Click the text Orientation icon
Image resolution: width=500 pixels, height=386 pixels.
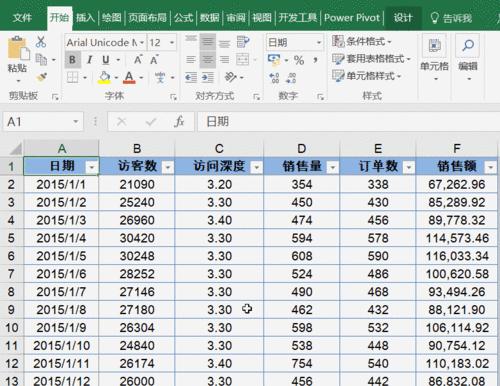point(230,77)
